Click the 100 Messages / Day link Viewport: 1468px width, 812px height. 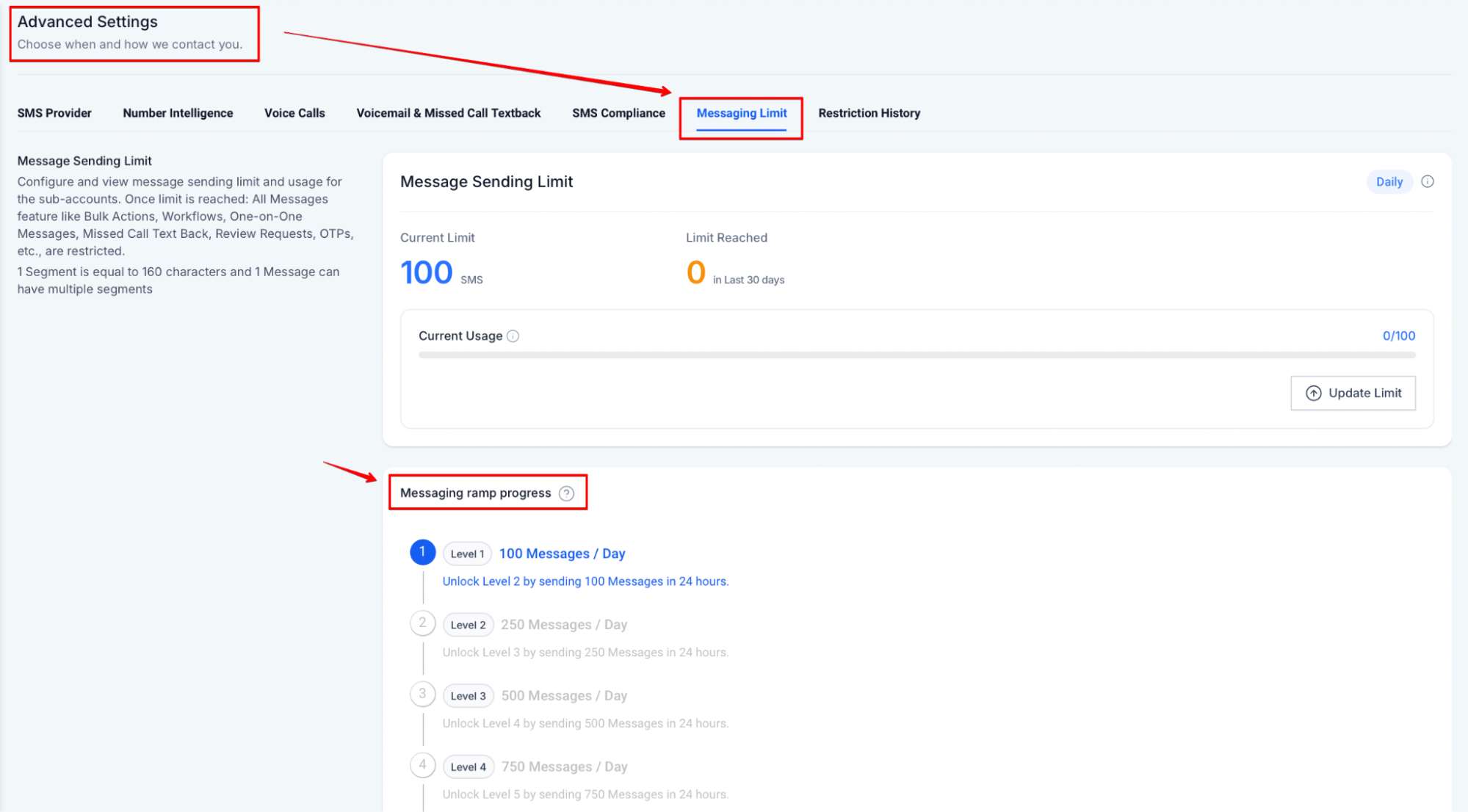(x=562, y=554)
